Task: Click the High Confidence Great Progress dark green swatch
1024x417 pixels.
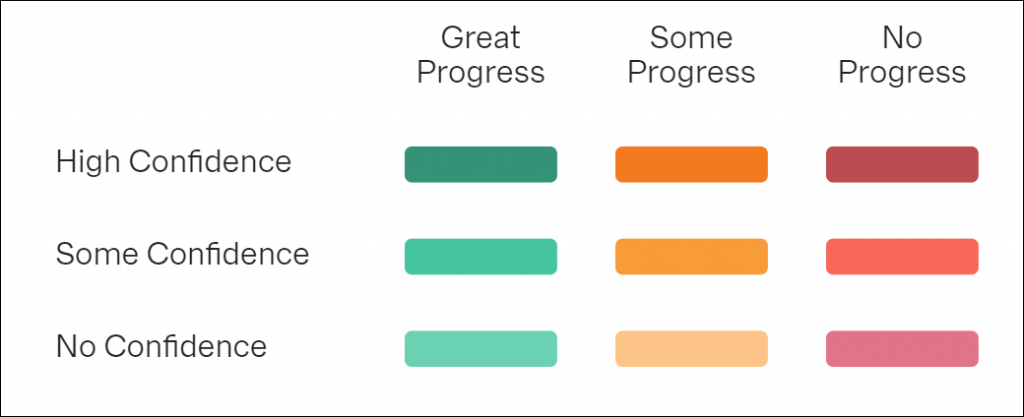Action: tap(481, 164)
